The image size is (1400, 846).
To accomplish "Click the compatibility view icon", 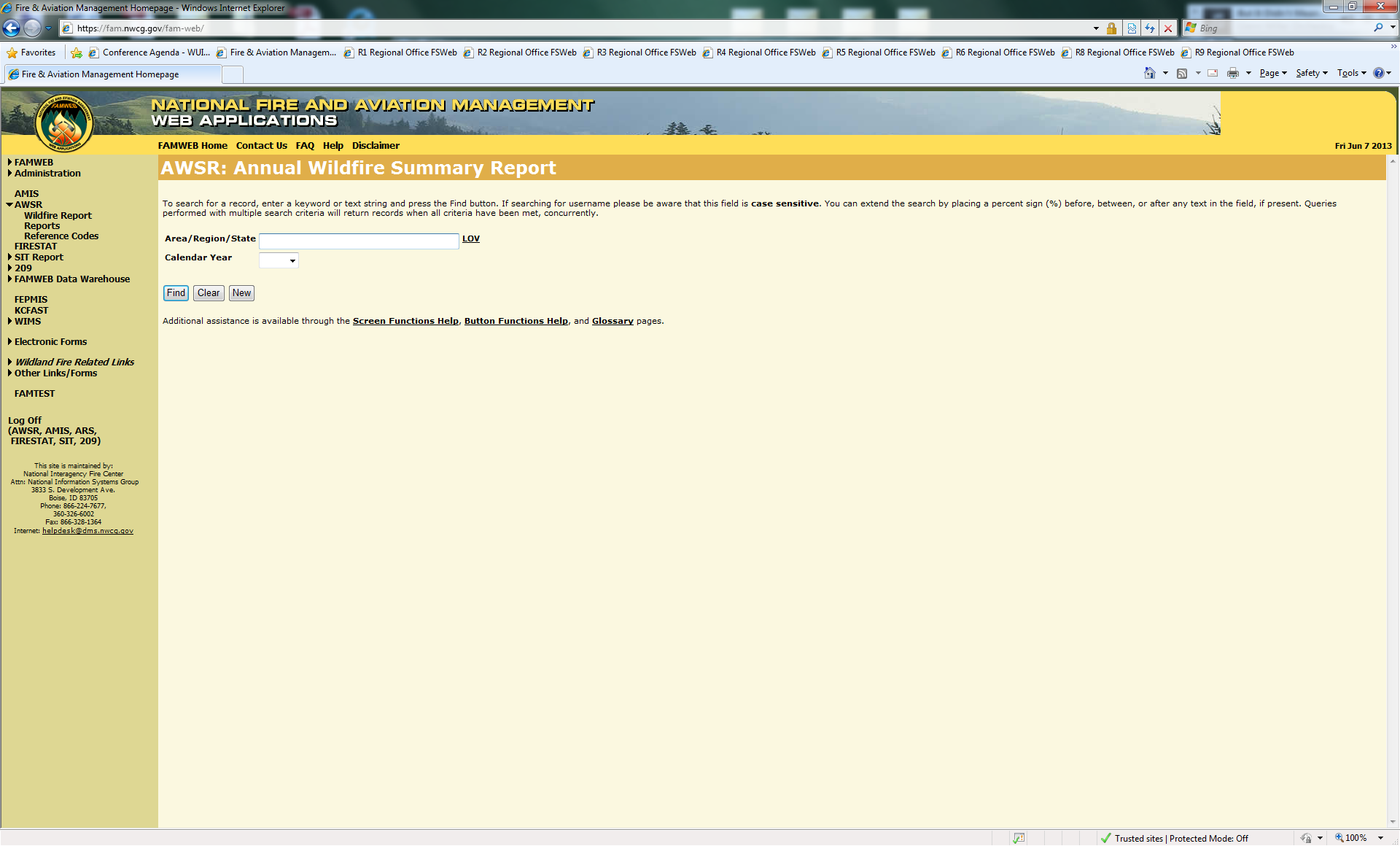I will [x=1132, y=28].
